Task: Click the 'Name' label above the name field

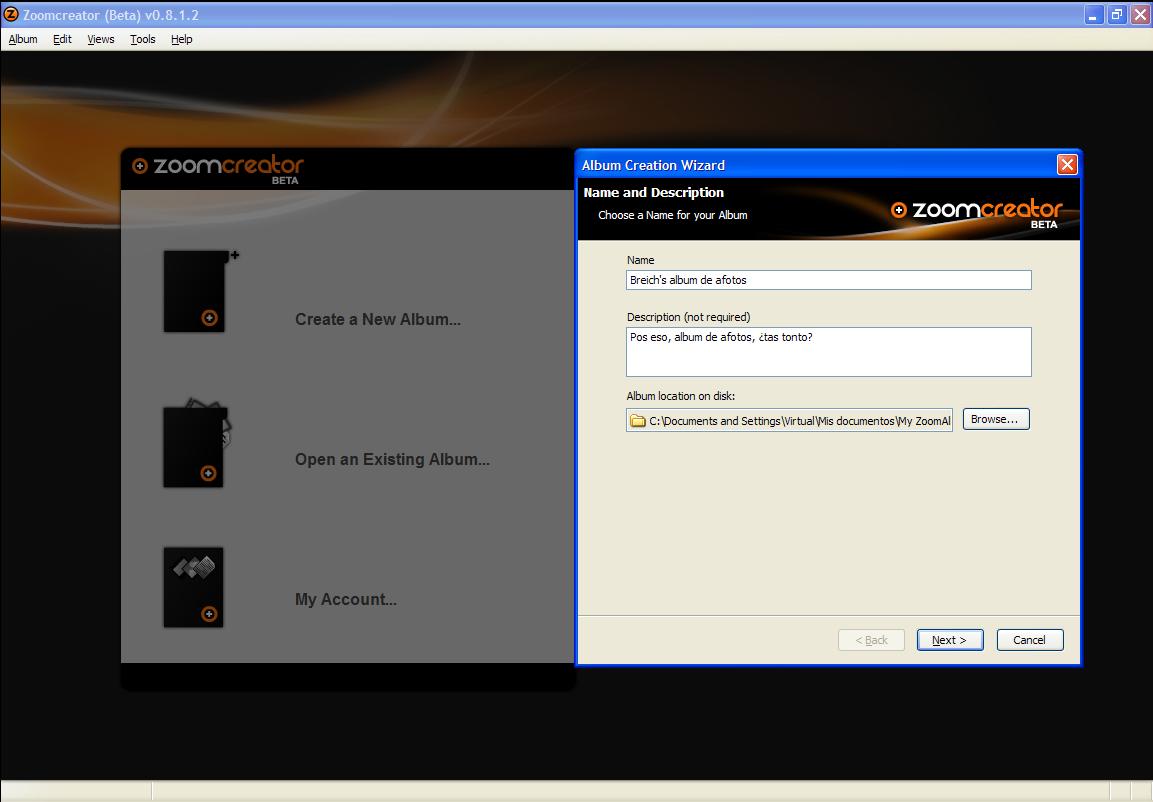Action: point(640,259)
